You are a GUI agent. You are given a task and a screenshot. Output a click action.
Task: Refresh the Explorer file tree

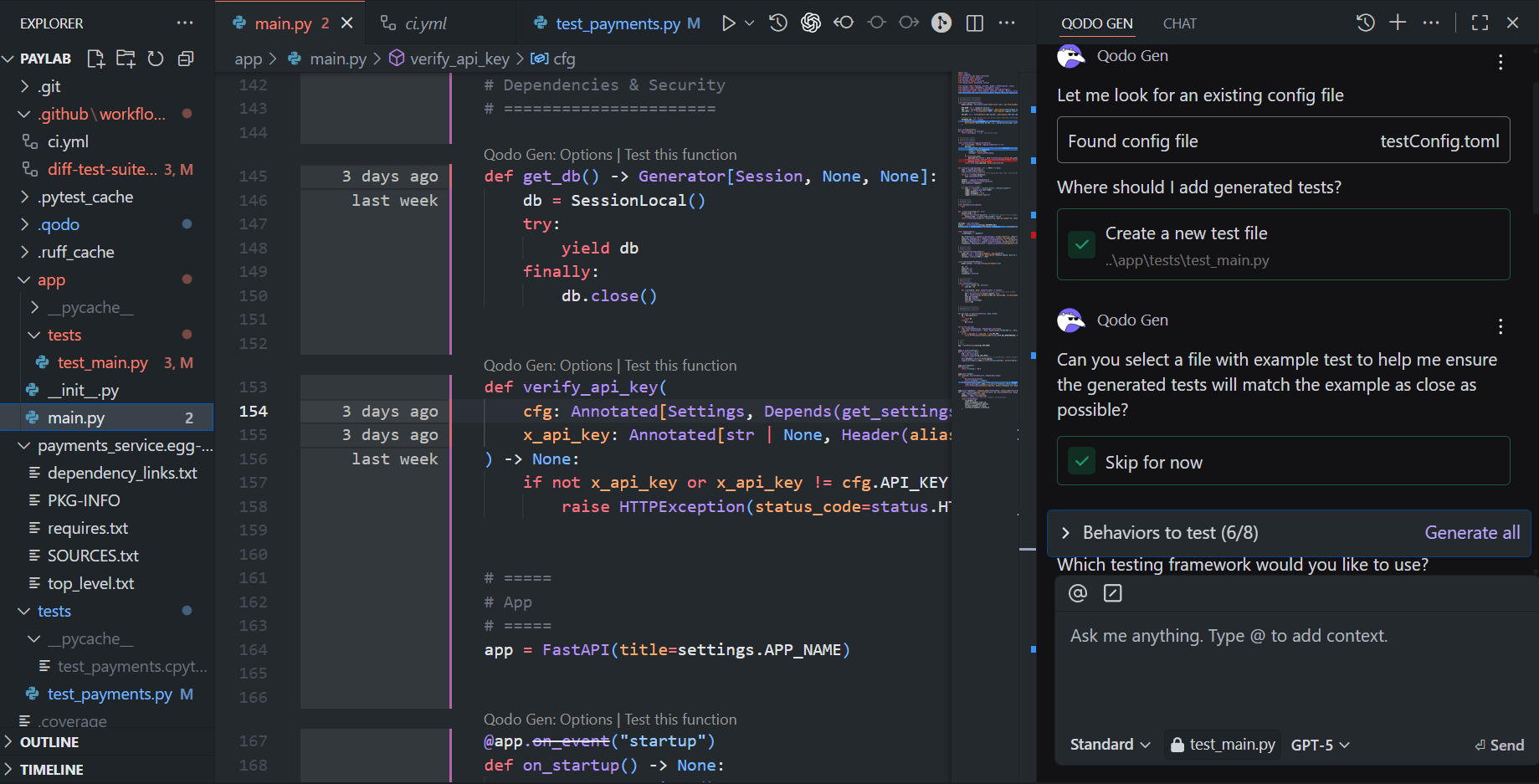click(155, 59)
